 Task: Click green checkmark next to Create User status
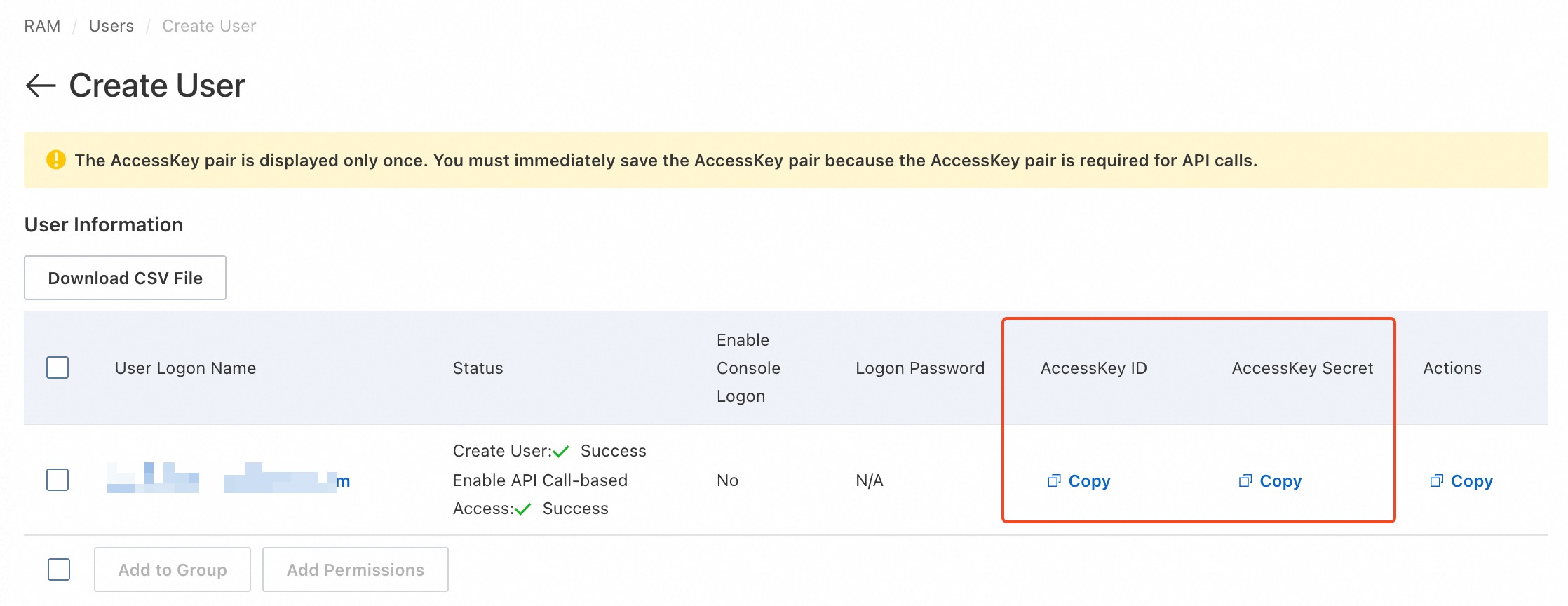click(561, 452)
